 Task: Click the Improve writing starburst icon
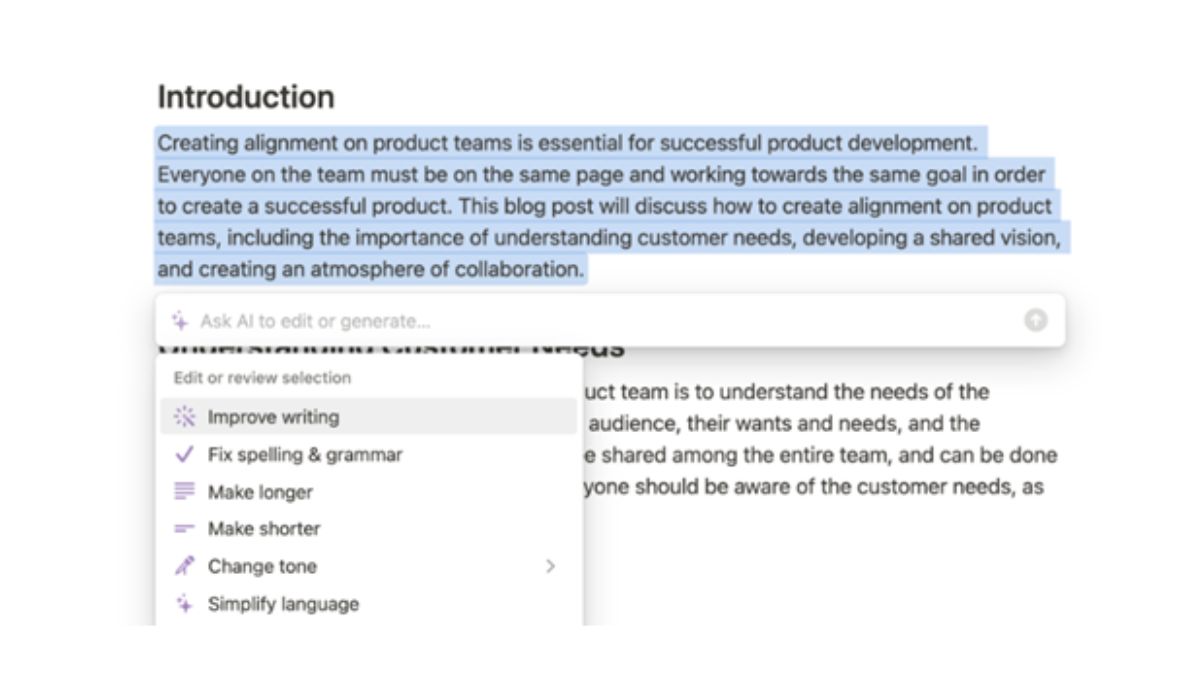[x=184, y=417]
